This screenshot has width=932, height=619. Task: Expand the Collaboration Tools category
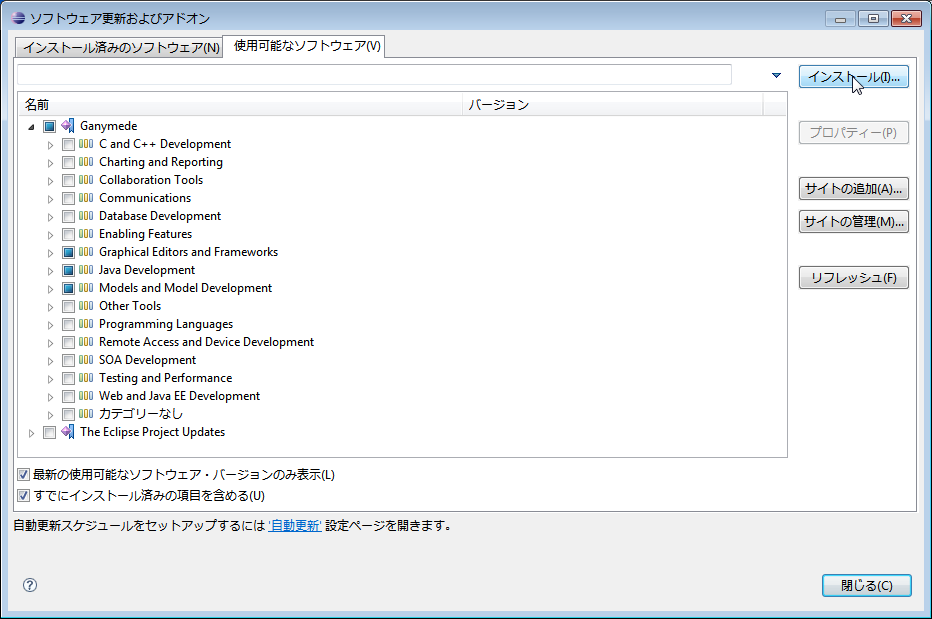tap(51, 181)
